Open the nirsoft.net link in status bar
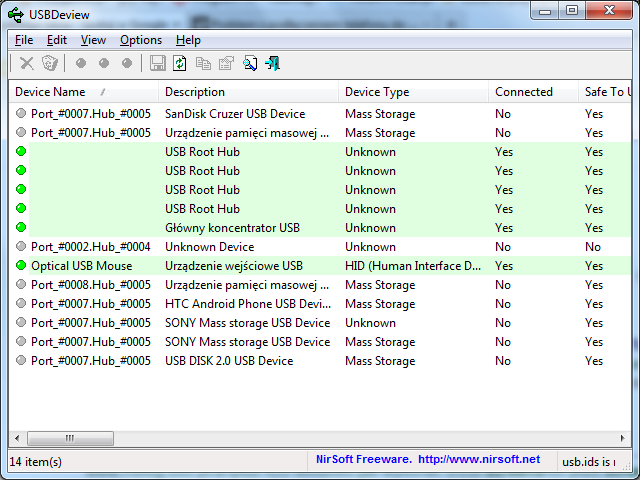This screenshot has width=640, height=480. (479, 460)
